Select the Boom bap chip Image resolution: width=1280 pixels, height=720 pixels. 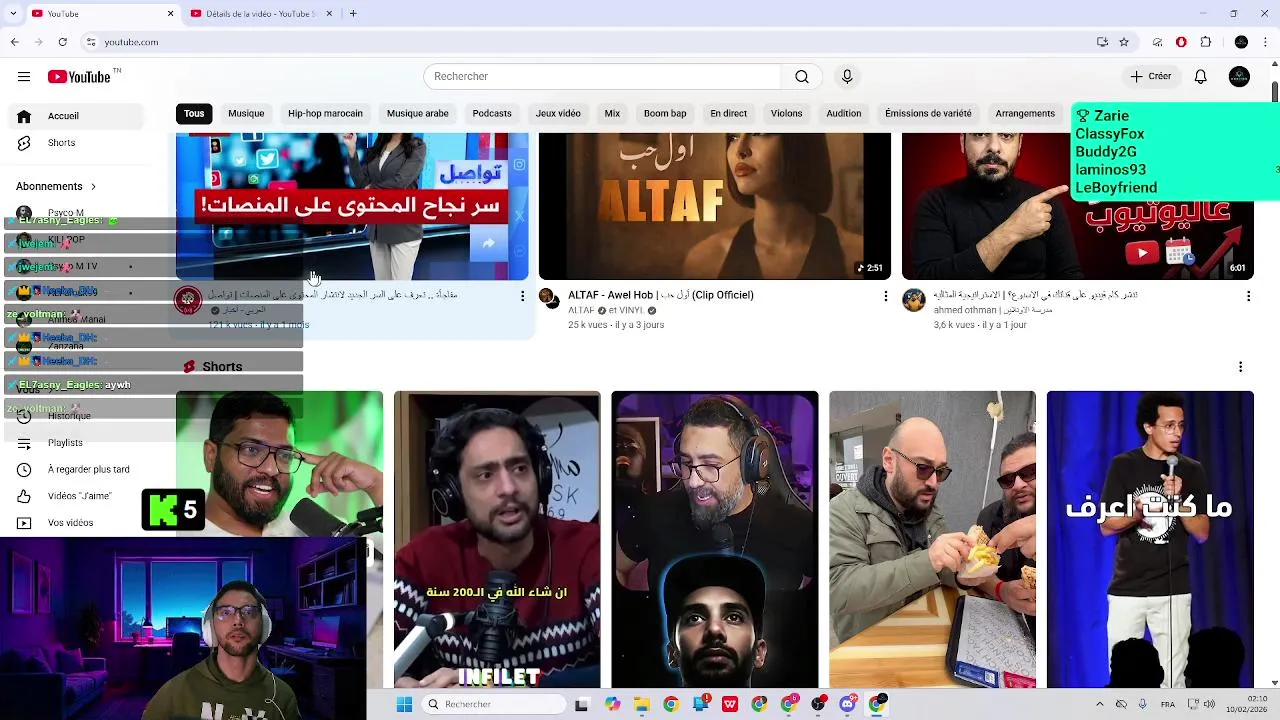(665, 114)
